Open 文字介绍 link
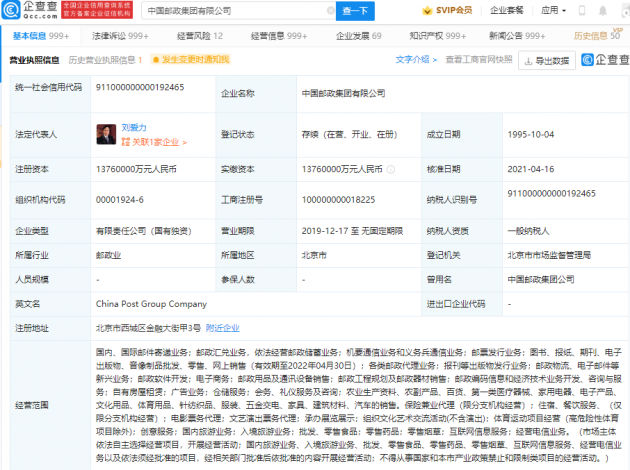Image resolution: width=630 pixels, height=470 pixels. (416, 60)
